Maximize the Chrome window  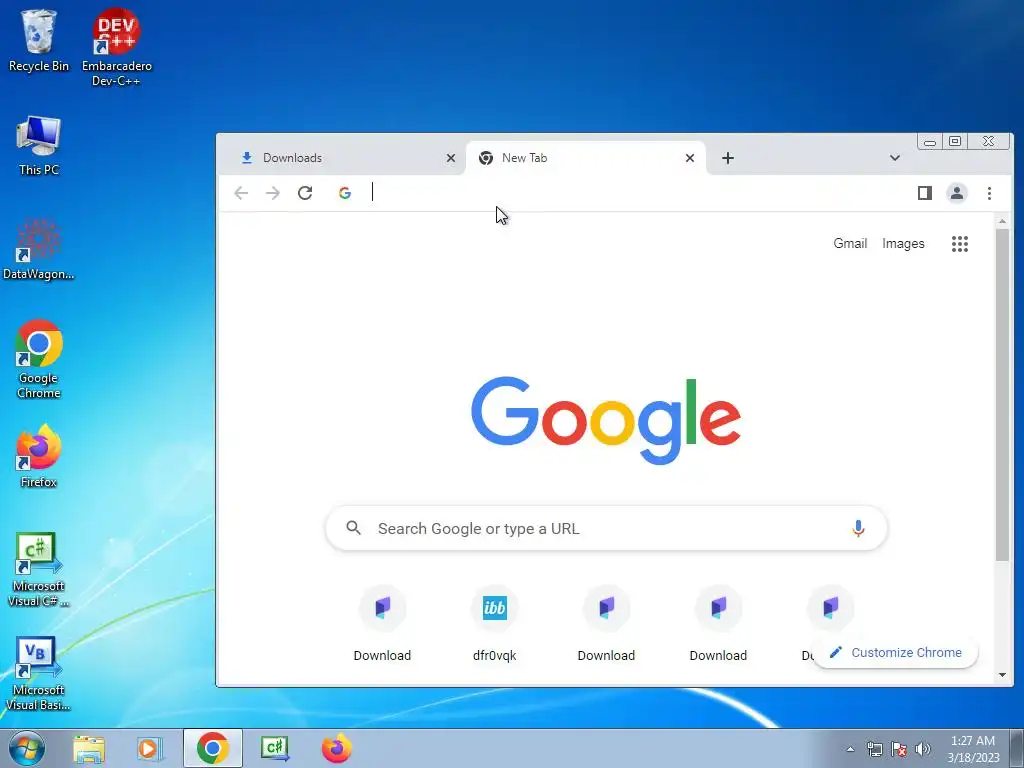pos(955,142)
